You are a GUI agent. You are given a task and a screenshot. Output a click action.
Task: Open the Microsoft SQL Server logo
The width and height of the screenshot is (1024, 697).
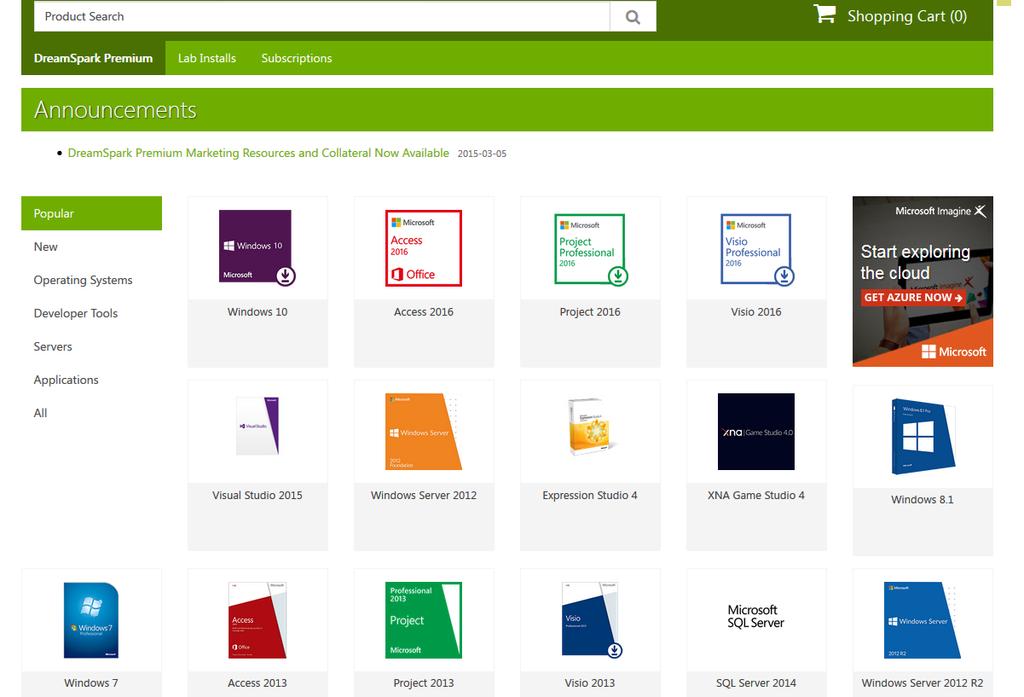pos(756,616)
